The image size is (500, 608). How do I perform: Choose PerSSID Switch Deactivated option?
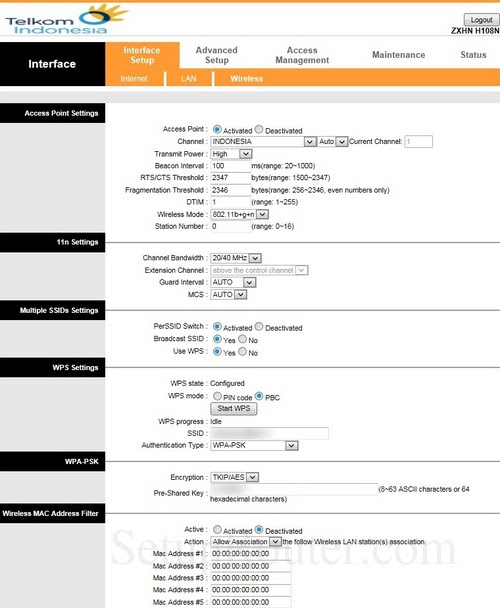(x=259, y=326)
